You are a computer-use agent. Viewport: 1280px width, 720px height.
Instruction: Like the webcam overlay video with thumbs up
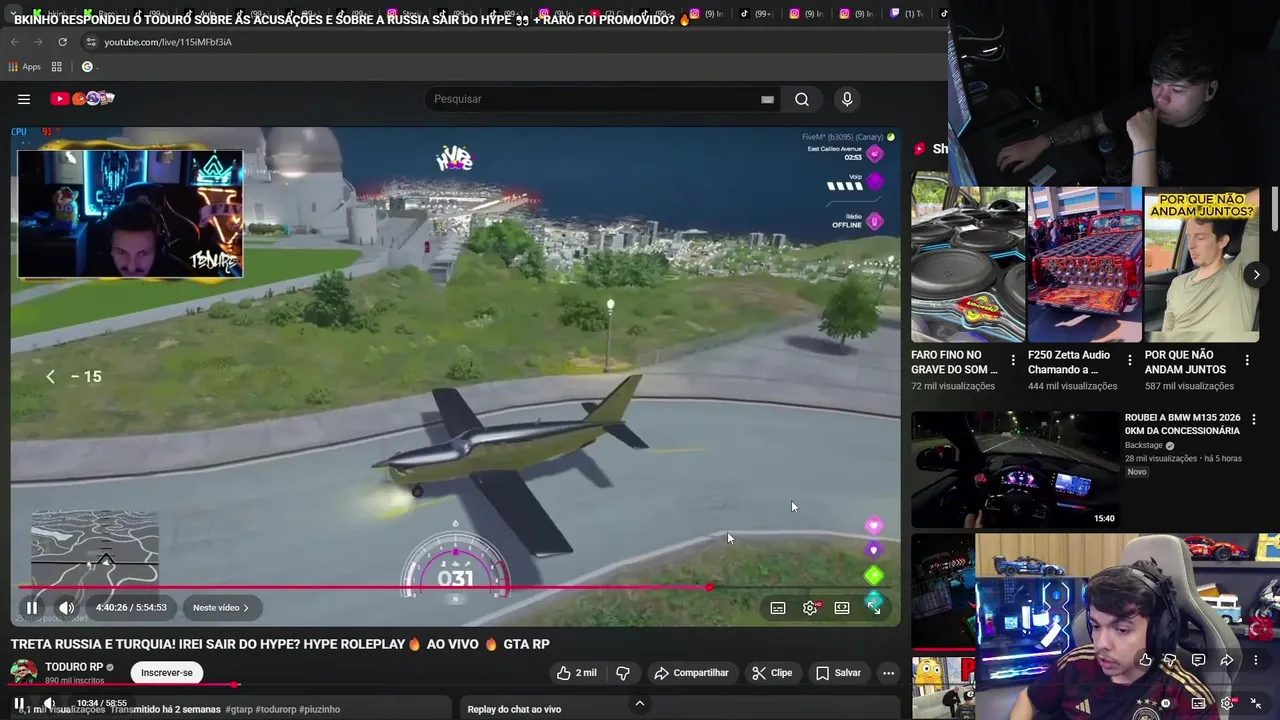(1145, 660)
